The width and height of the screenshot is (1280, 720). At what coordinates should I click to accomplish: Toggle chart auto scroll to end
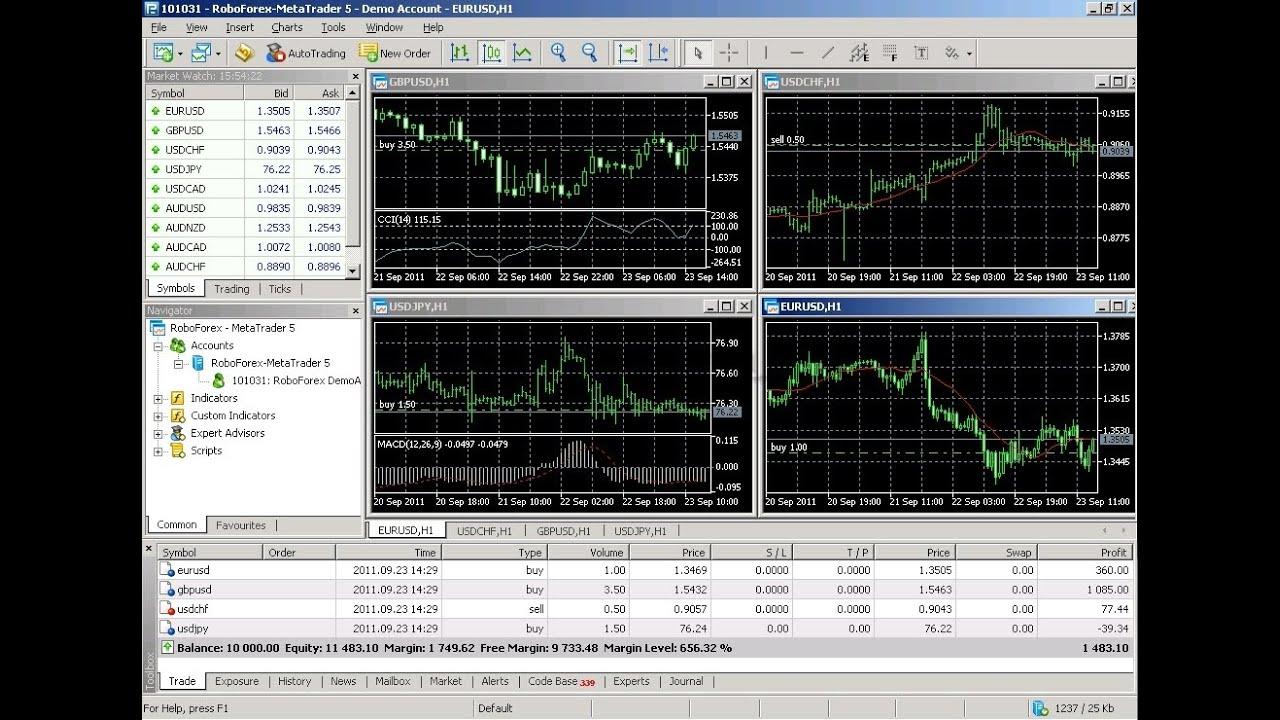(627, 53)
